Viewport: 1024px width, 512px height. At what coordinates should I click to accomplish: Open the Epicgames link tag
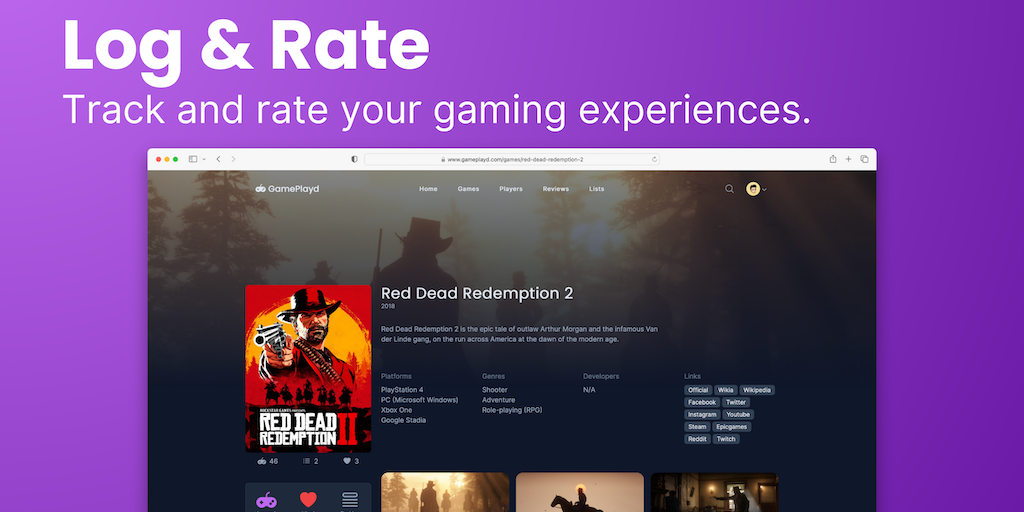coord(731,427)
